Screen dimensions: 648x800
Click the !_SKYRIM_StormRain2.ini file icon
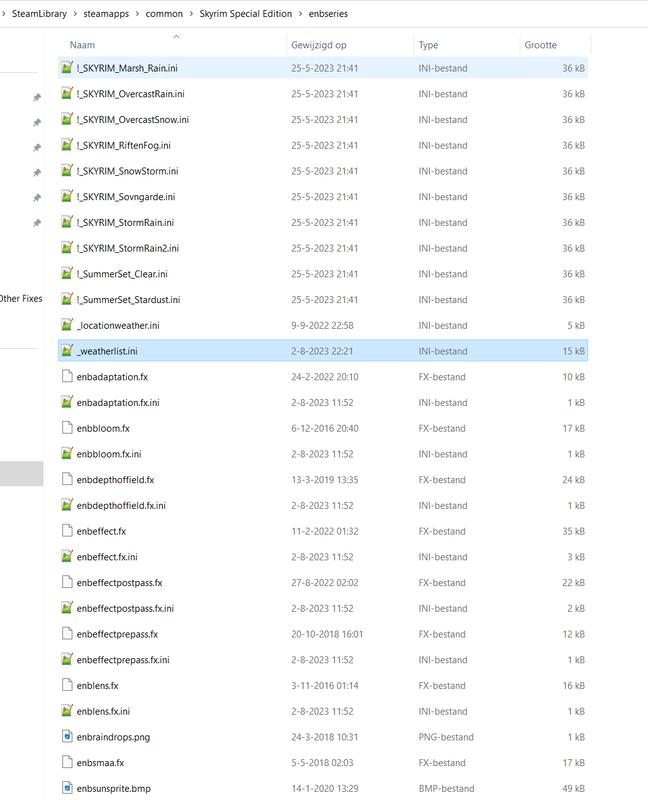[67, 247]
